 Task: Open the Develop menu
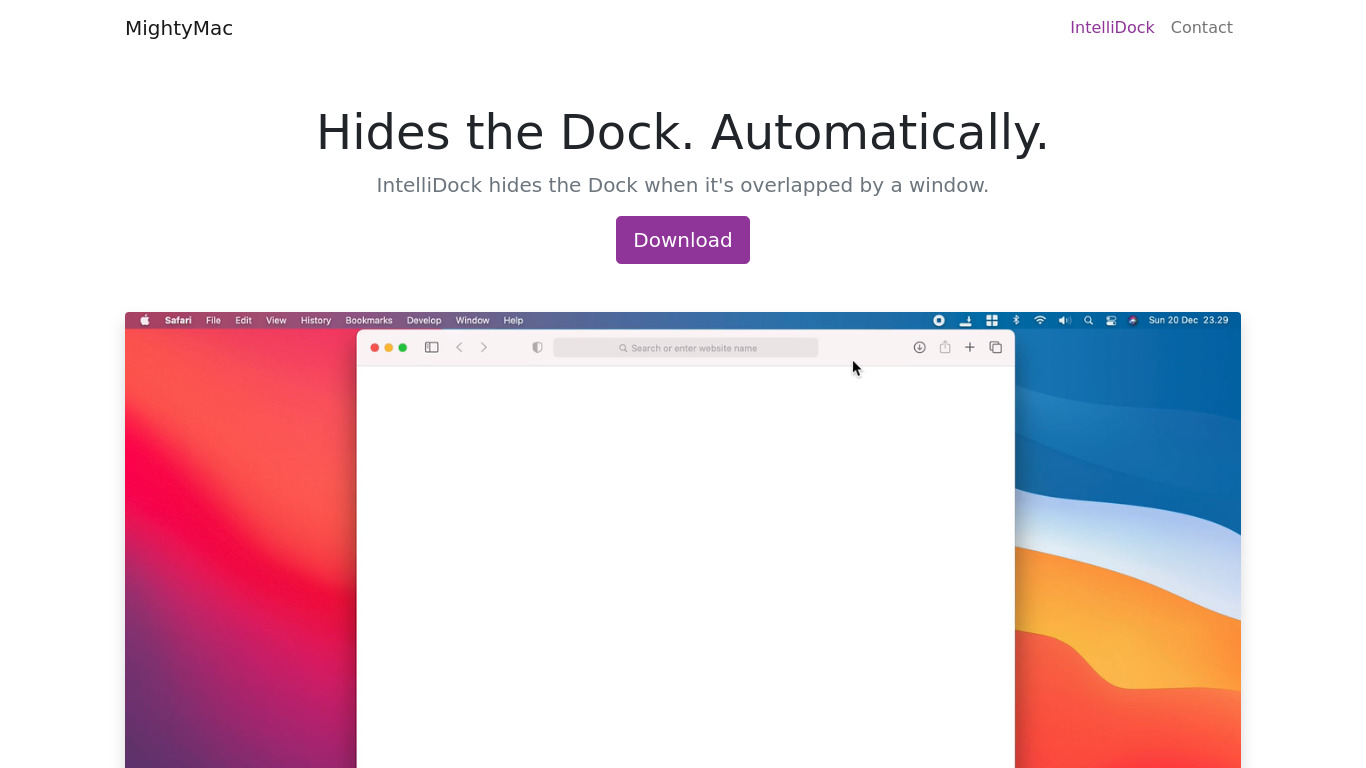click(424, 320)
